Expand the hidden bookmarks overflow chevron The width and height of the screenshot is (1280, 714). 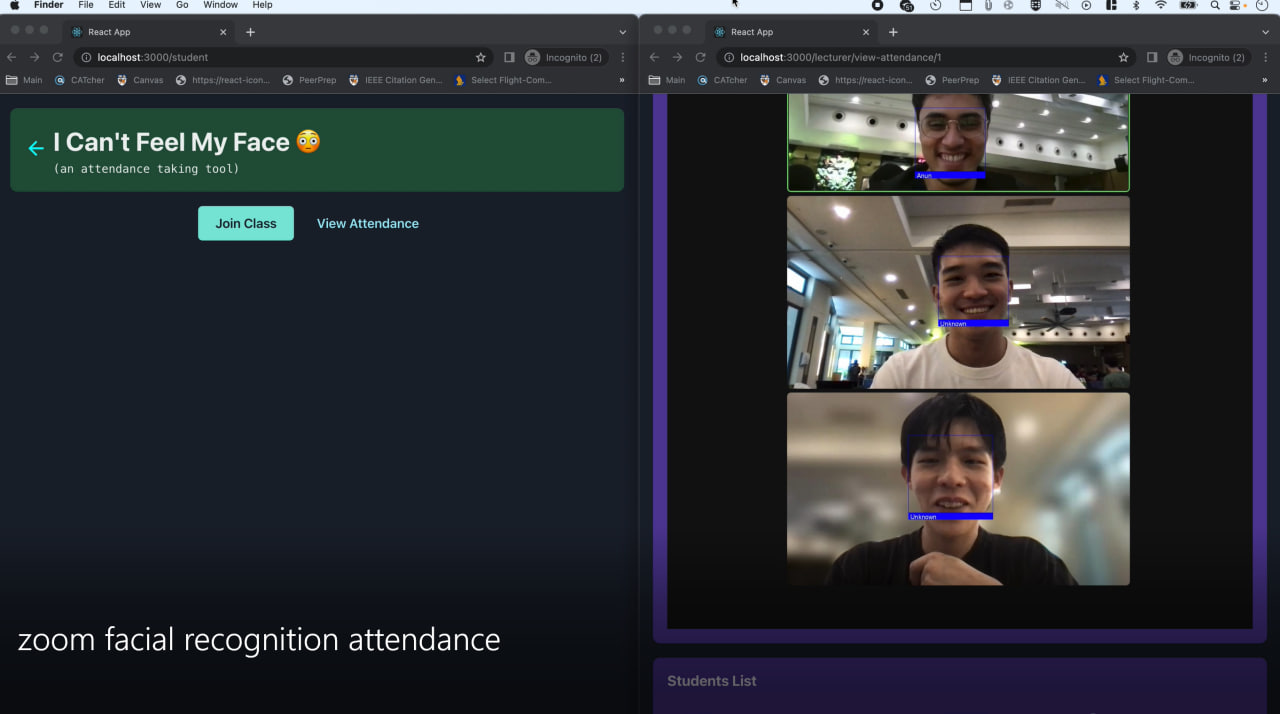click(622, 80)
